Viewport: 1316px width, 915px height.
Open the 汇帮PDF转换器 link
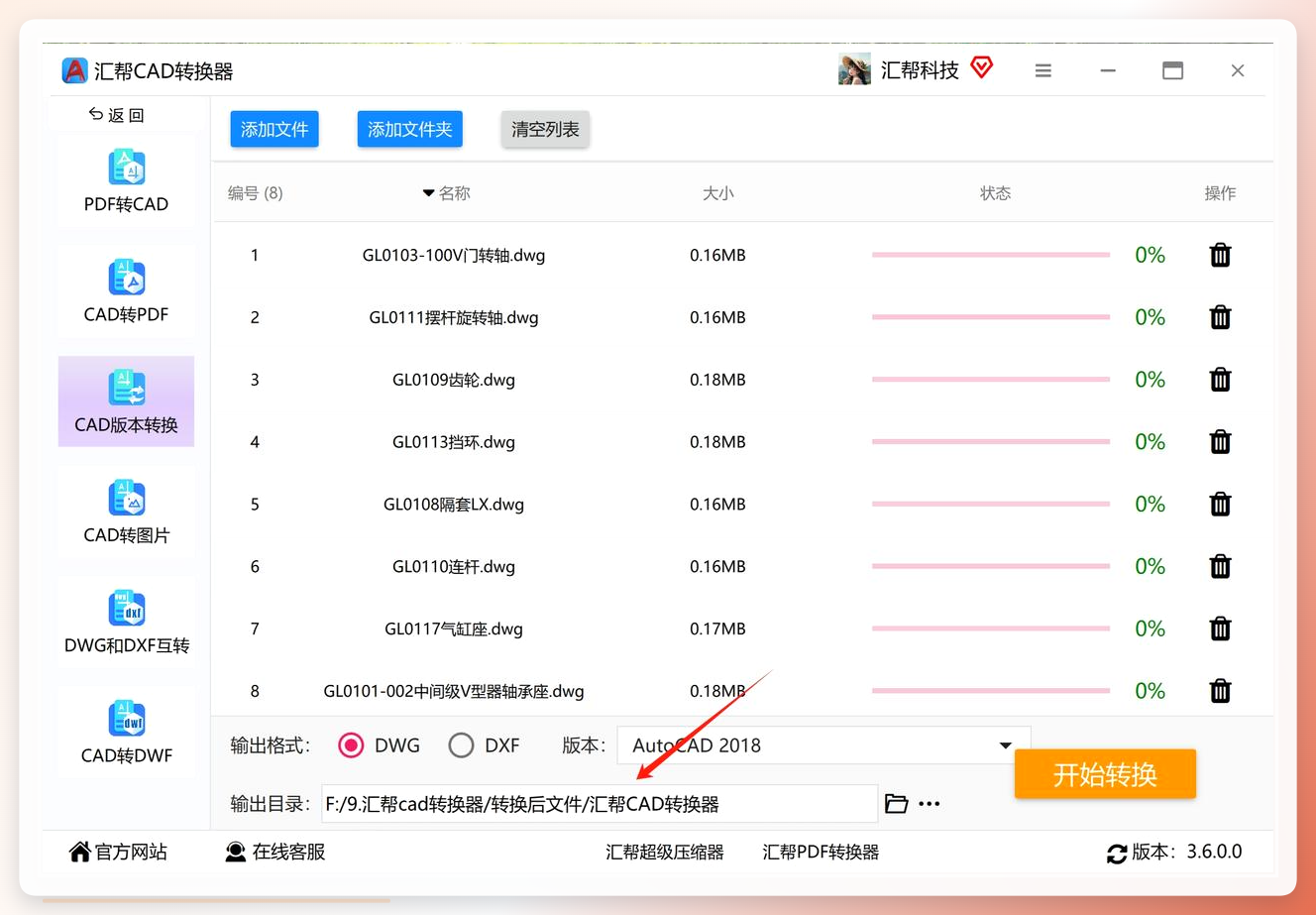821,852
